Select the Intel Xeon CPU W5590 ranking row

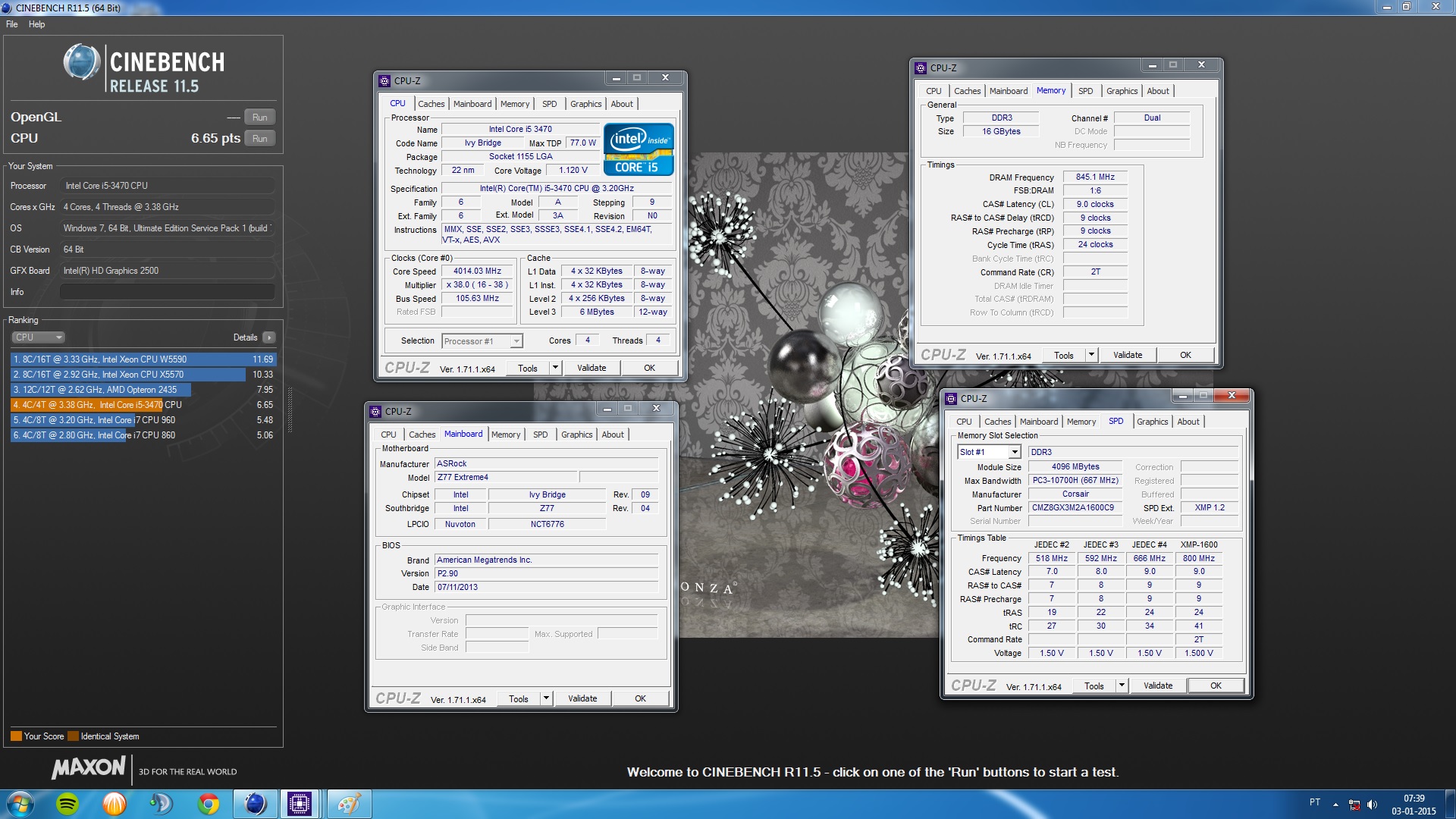coord(143,359)
